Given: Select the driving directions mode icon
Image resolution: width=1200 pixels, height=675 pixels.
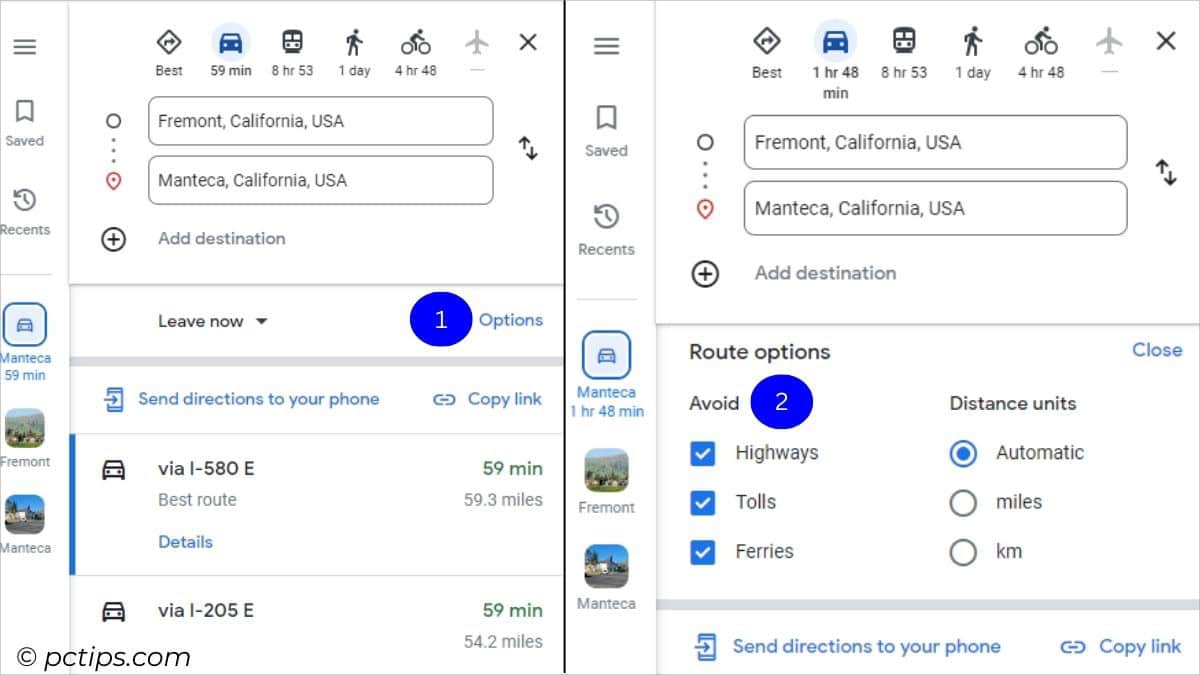Looking at the screenshot, I should tap(230, 42).
